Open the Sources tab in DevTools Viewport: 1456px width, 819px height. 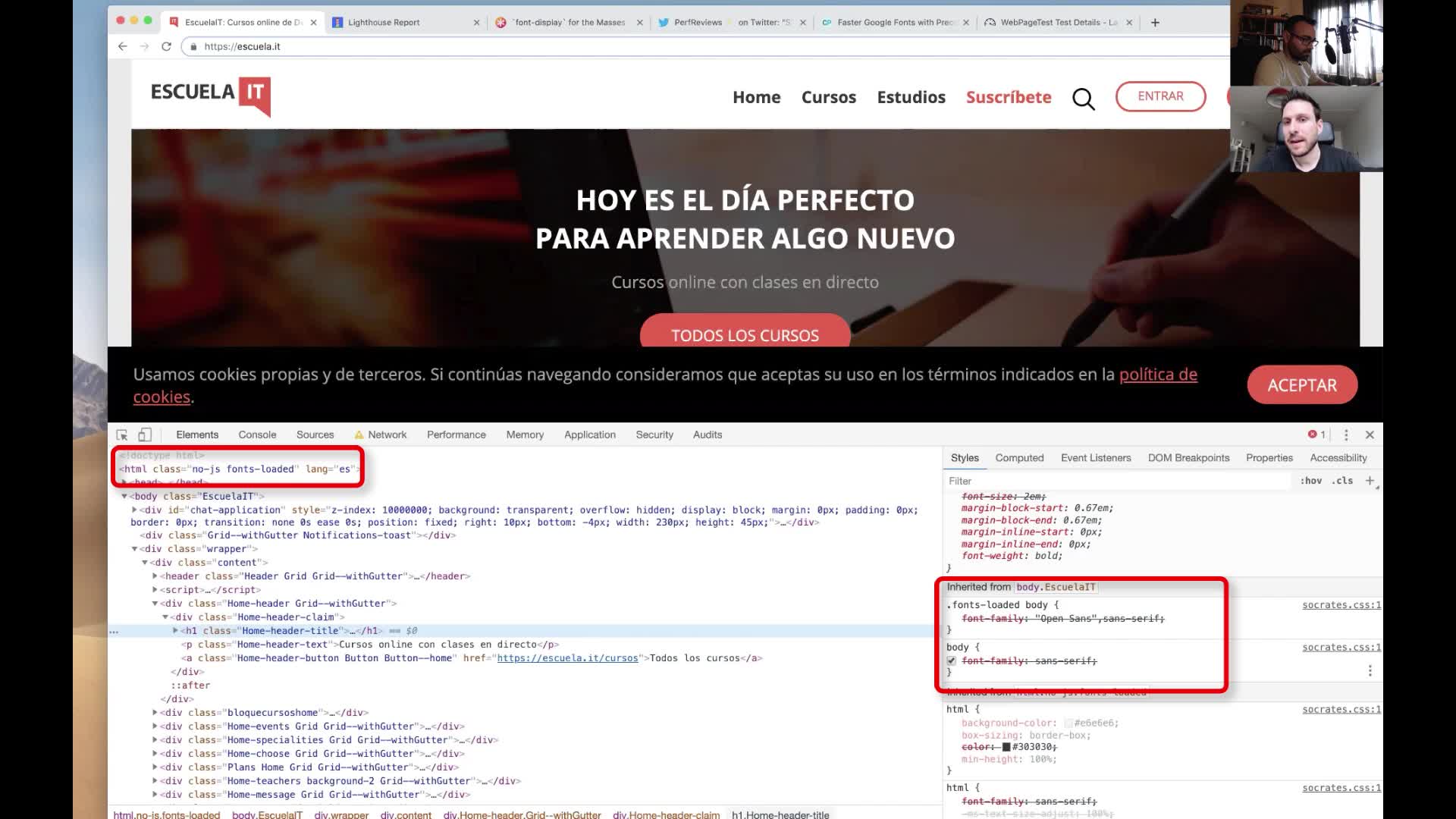pyautogui.click(x=315, y=435)
